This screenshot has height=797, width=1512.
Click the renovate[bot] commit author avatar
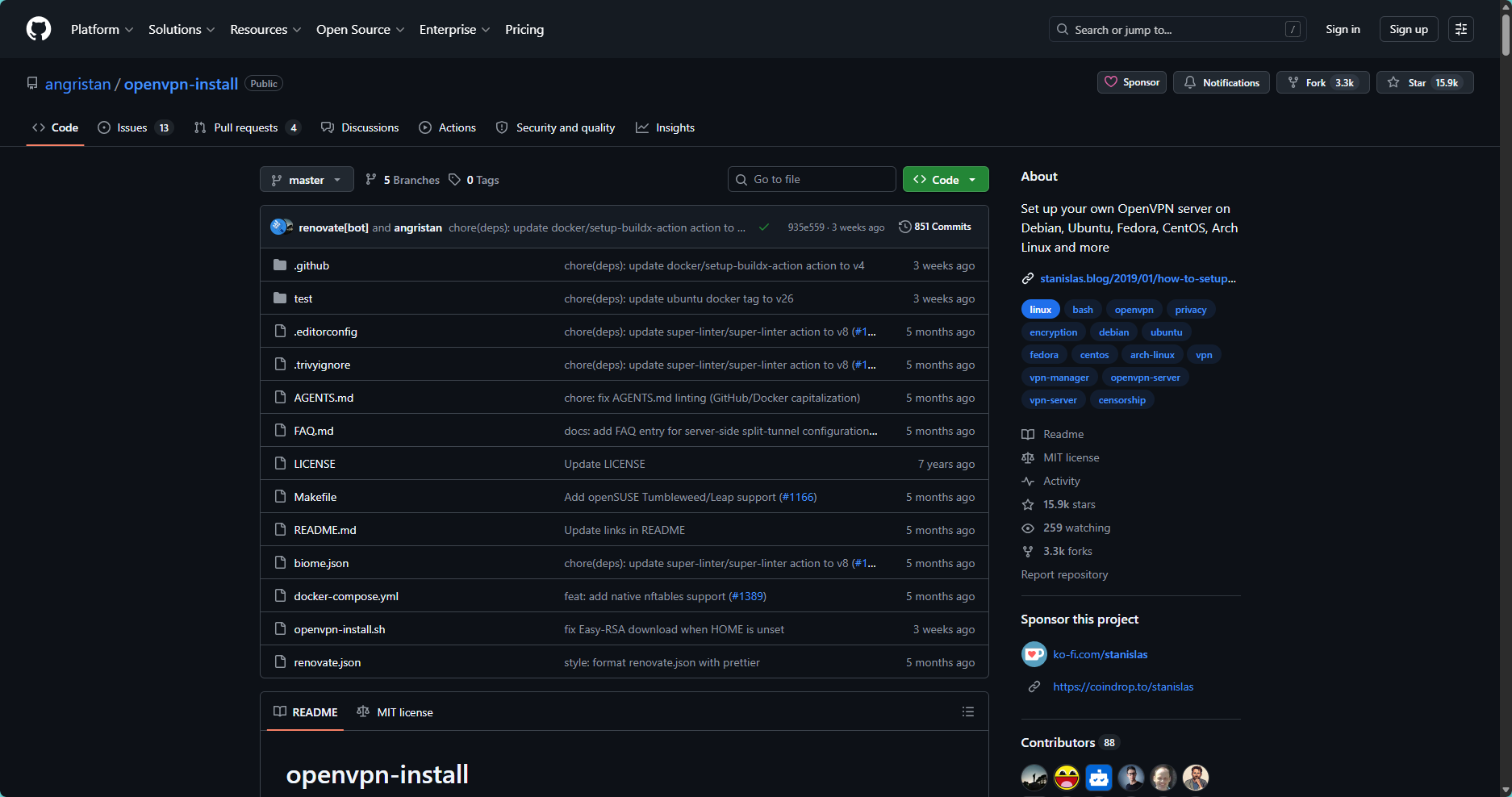pos(278,227)
